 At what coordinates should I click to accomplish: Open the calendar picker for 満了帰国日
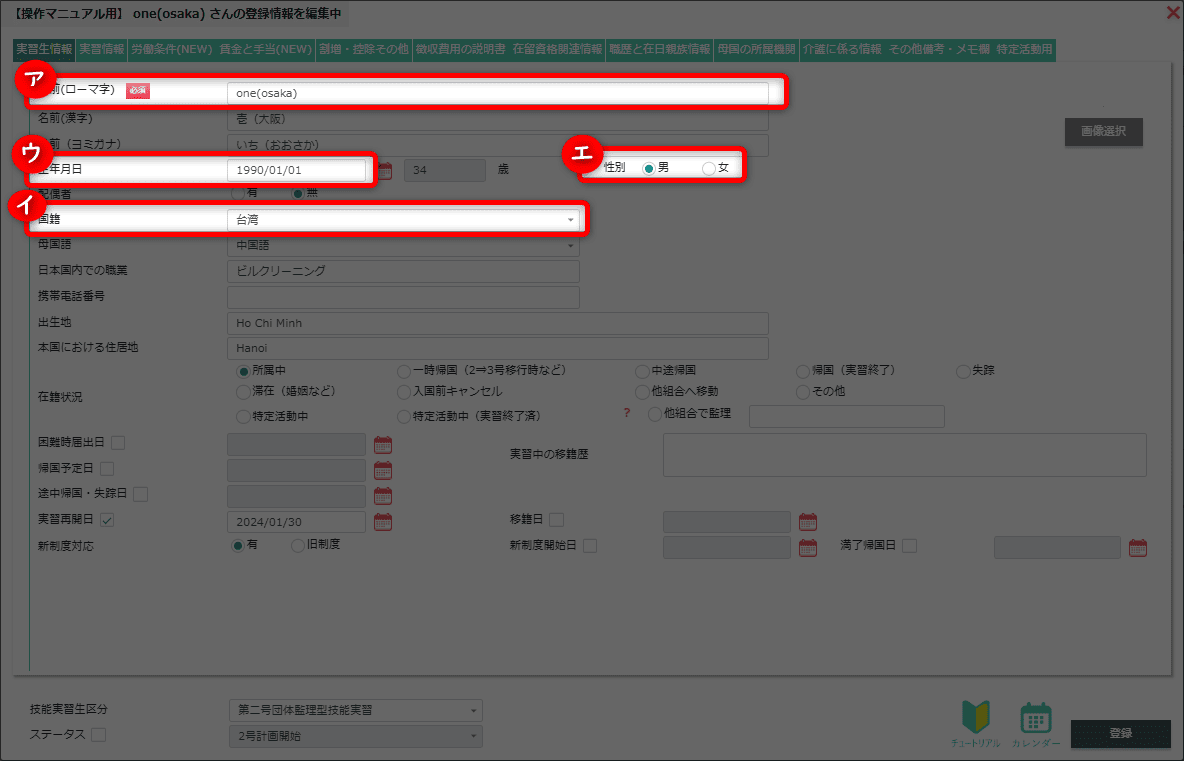point(1138,547)
